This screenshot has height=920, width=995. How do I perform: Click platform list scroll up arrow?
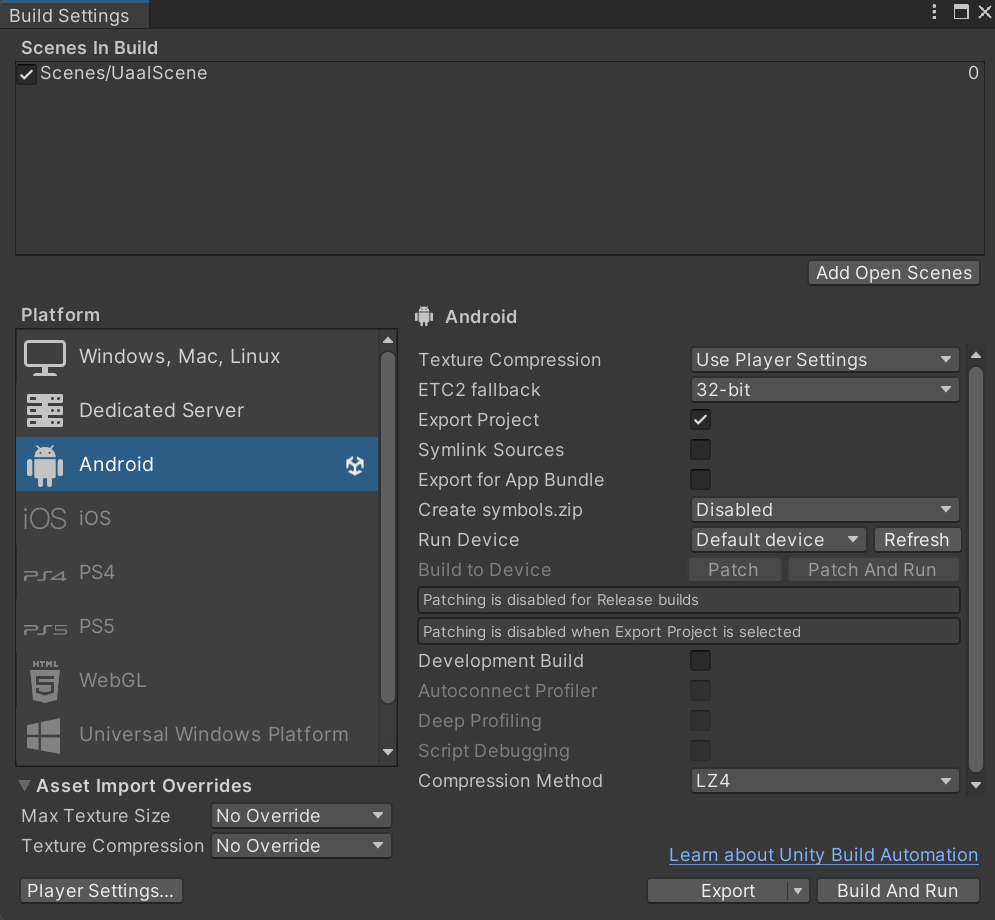click(x=388, y=341)
